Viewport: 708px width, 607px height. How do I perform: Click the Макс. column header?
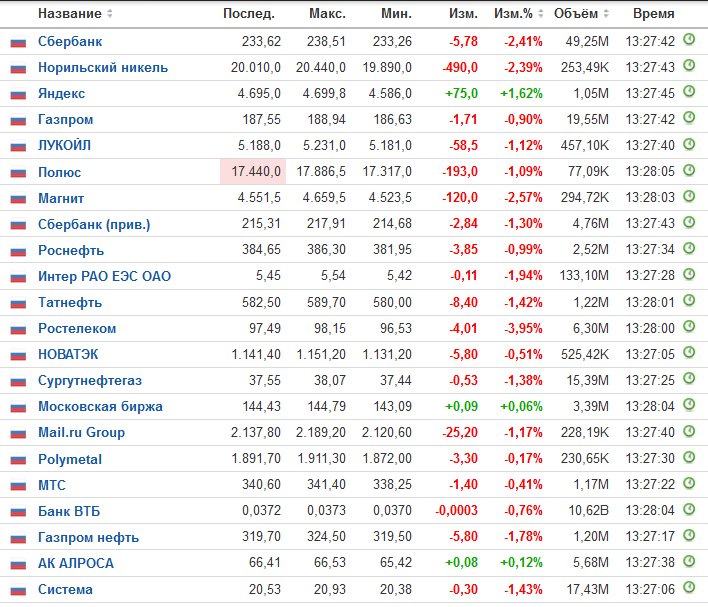pos(327,14)
